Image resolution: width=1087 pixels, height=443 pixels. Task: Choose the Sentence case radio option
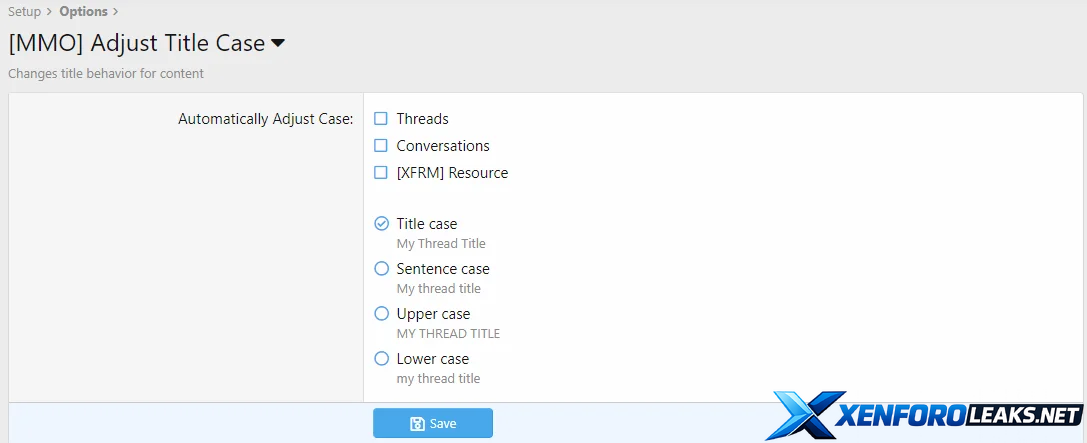click(x=381, y=269)
